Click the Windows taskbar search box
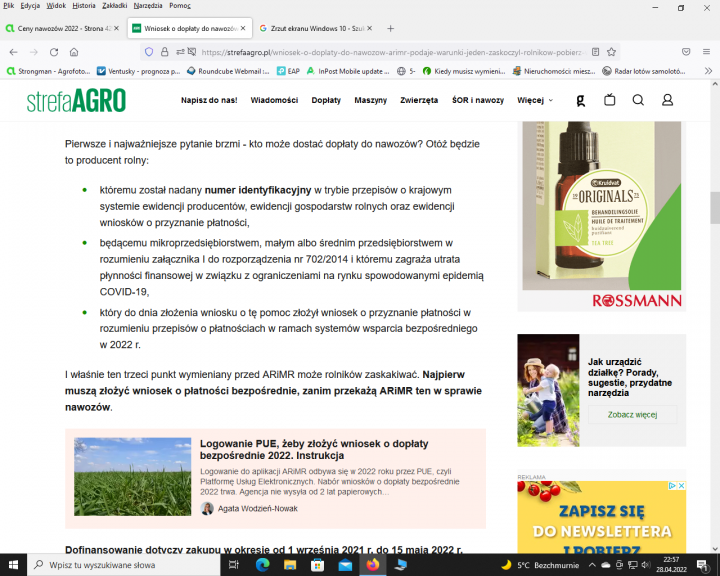The image size is (720, 576). pos(124,565)
